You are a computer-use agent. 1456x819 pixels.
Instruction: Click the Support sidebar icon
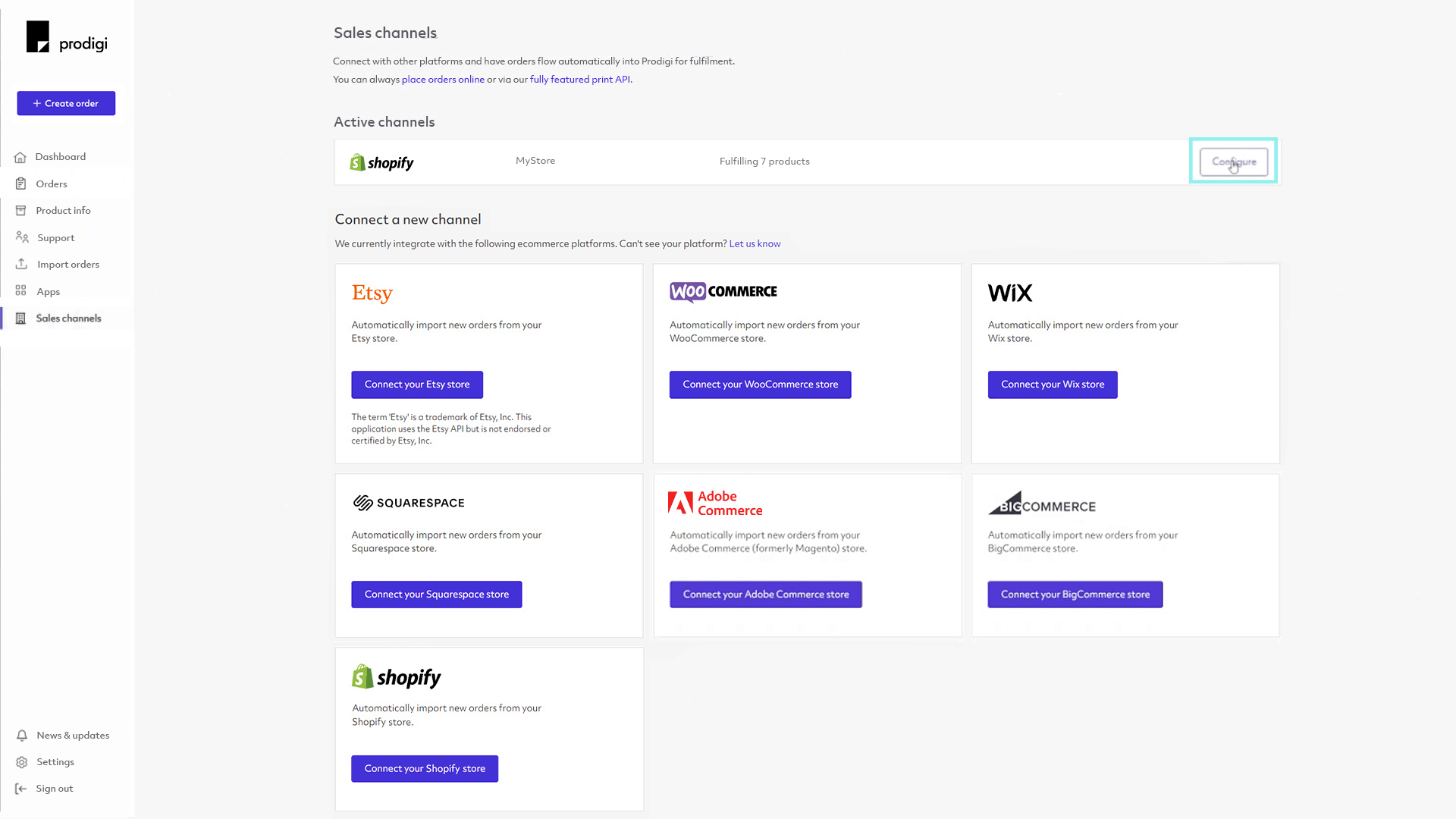point(21,237)
